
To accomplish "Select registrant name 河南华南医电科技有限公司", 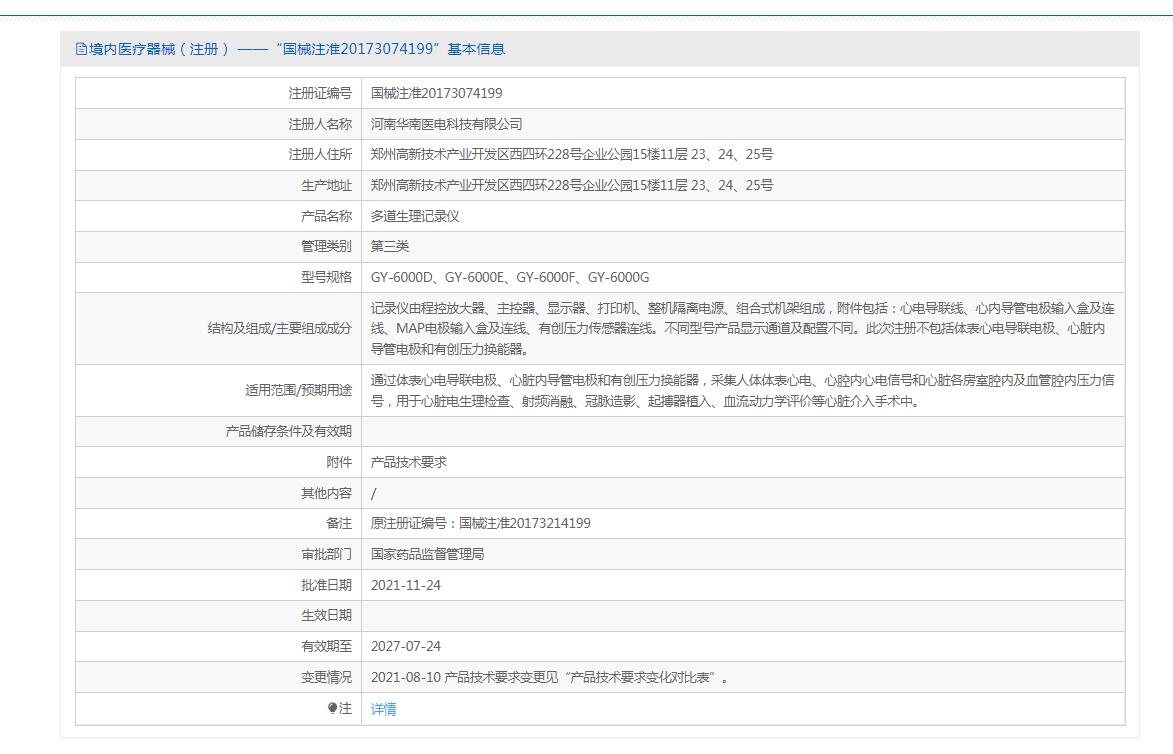I will 446,124.
